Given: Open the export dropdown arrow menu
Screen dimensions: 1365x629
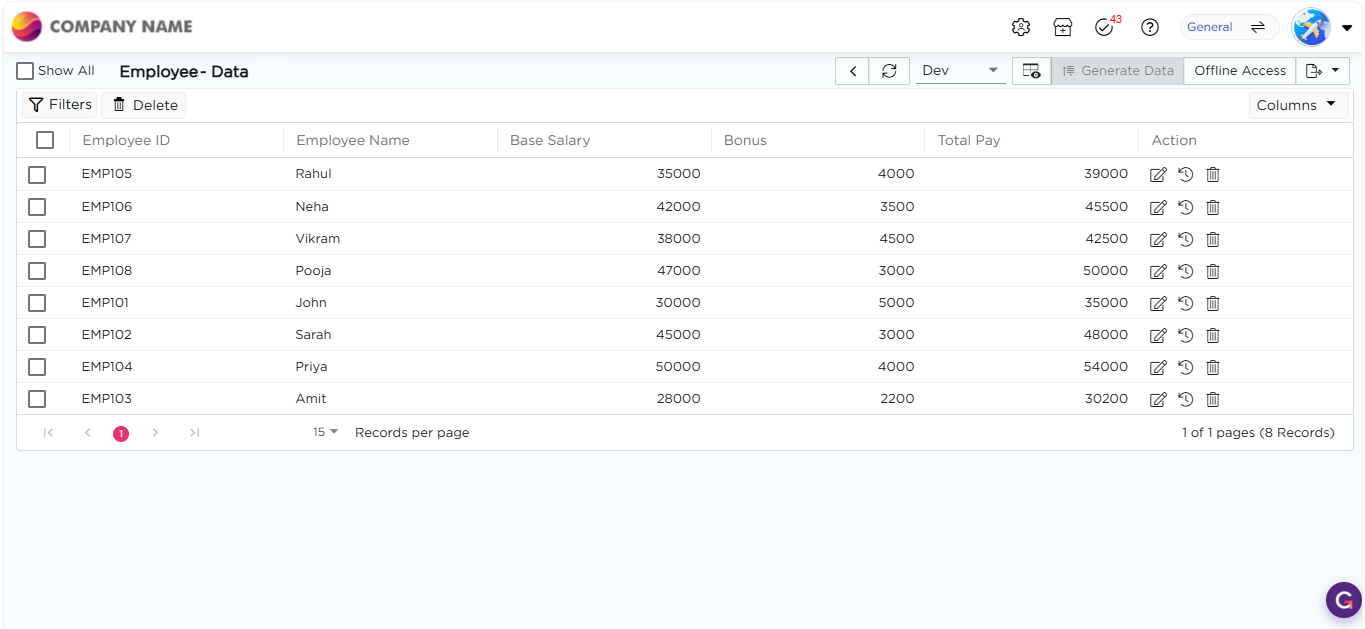Looking at the screenshot, I should coord(1322,71).
